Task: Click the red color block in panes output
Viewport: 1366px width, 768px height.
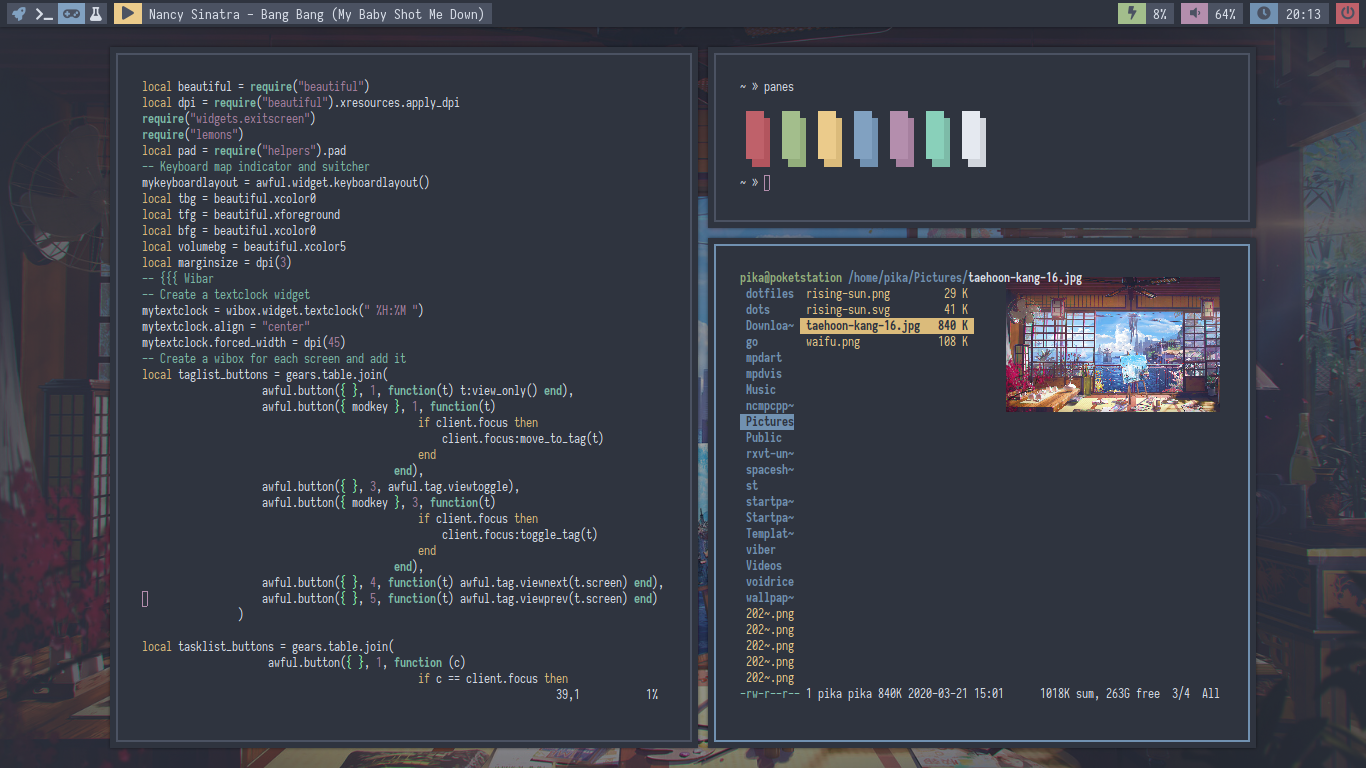Action: pos(757,138)
